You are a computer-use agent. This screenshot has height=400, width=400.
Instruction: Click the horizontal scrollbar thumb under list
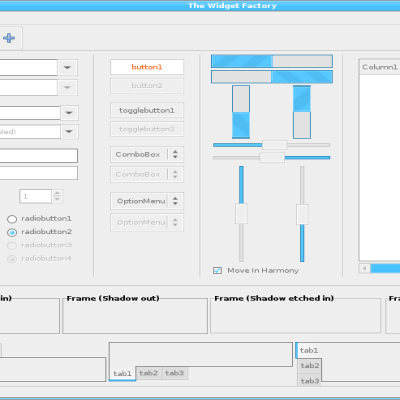click(x=385, y=268)
